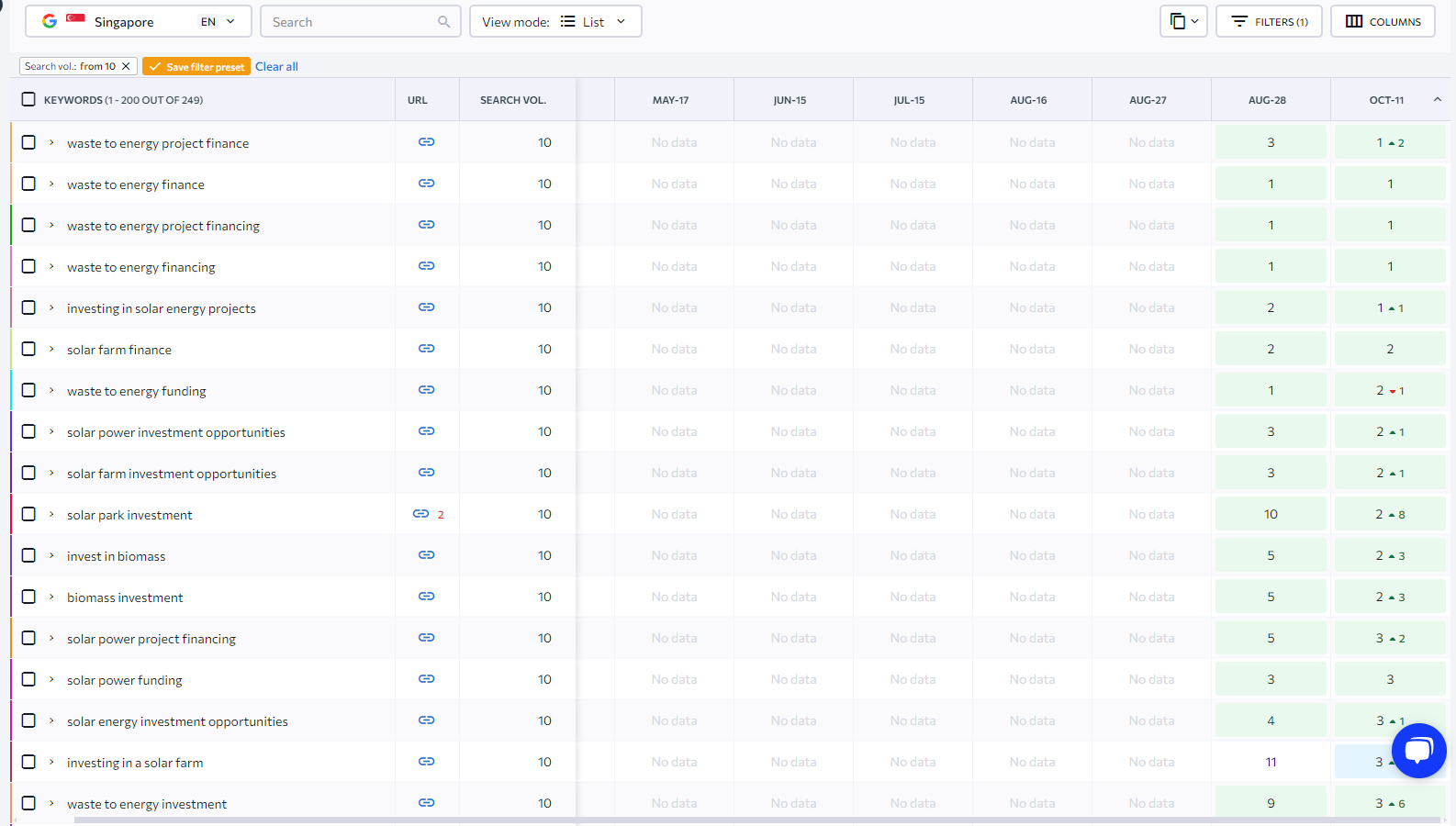Click the copy keywords icon dropdown
1456x826 pixels.
(x=1183, y=21)
